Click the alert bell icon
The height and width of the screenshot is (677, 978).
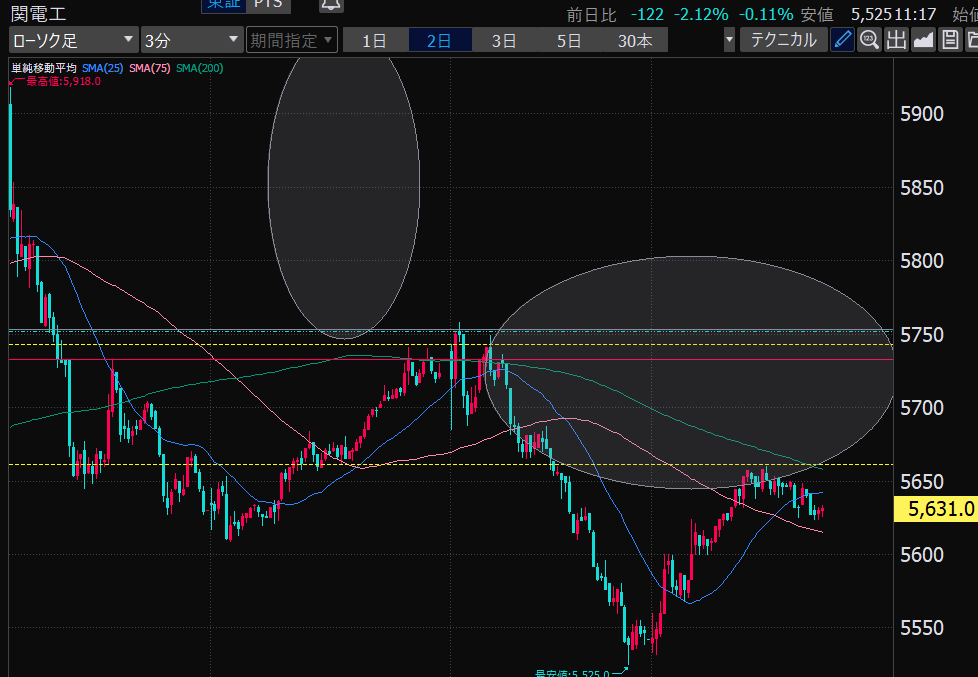tap(330, 5)
